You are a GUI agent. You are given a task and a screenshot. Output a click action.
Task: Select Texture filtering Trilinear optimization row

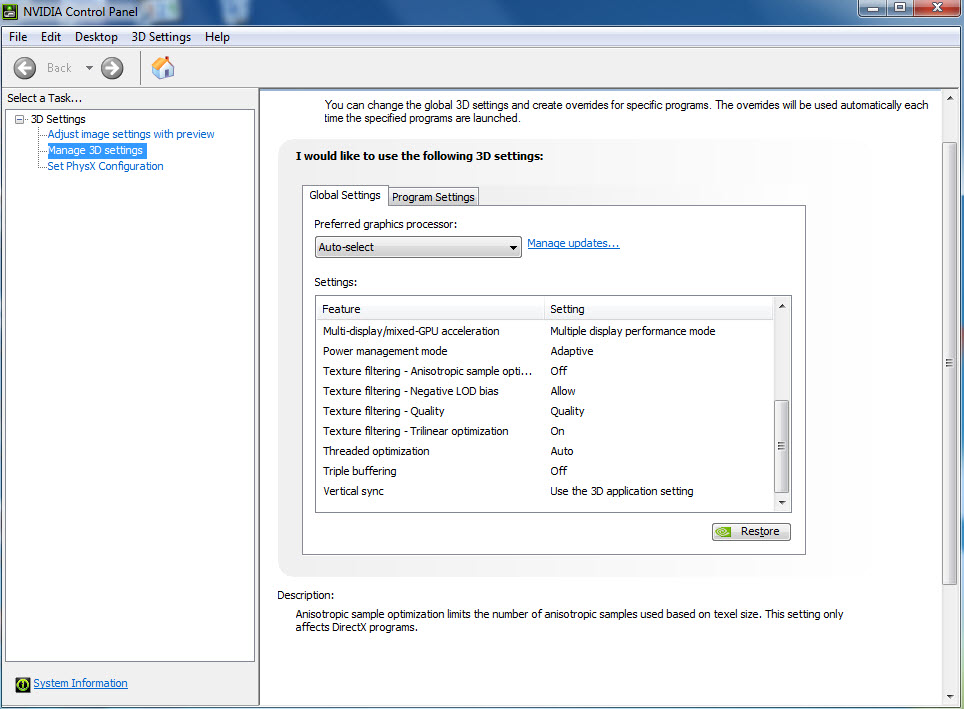coord(545,431)
